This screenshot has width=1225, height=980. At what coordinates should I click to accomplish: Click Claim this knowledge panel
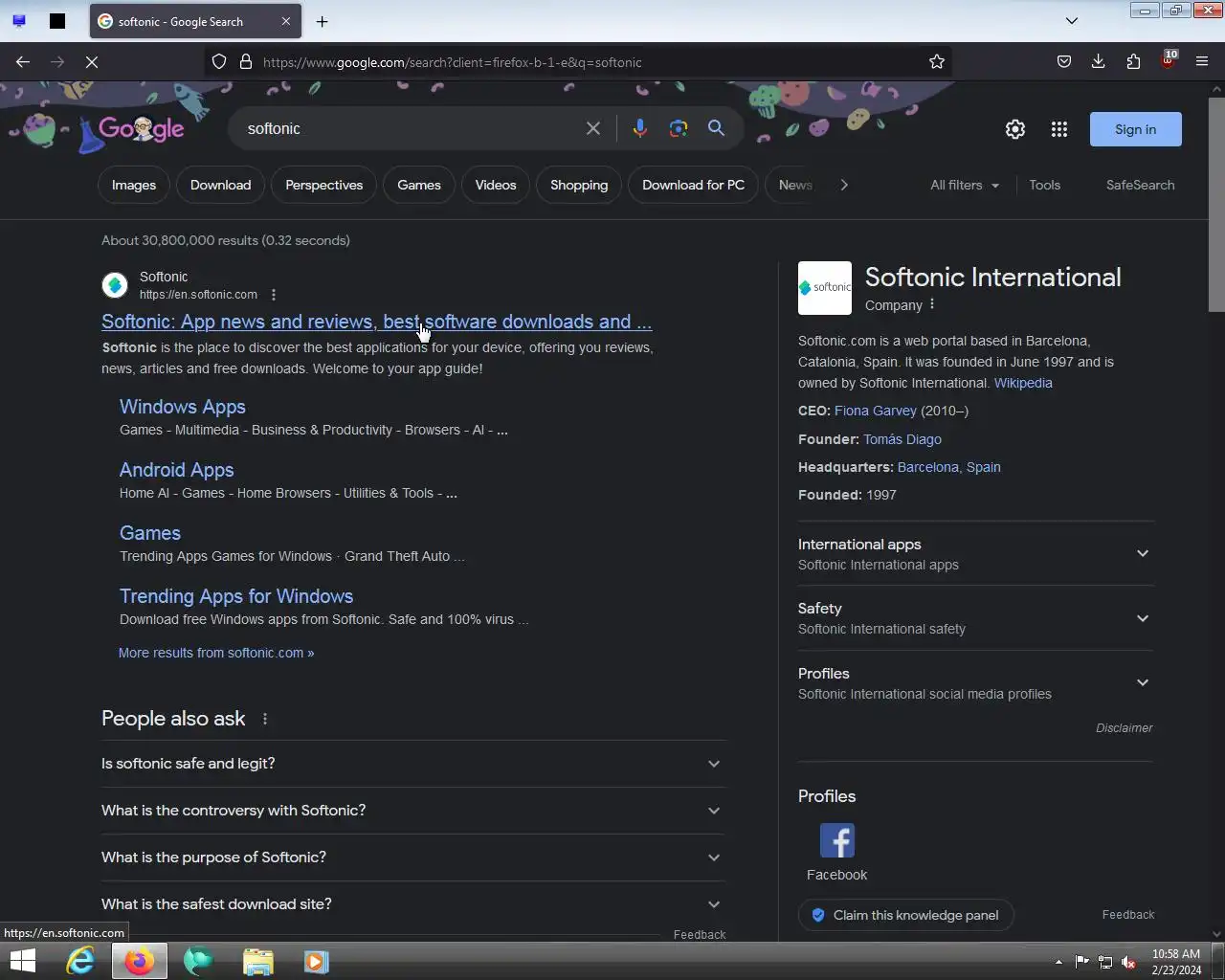905,915
